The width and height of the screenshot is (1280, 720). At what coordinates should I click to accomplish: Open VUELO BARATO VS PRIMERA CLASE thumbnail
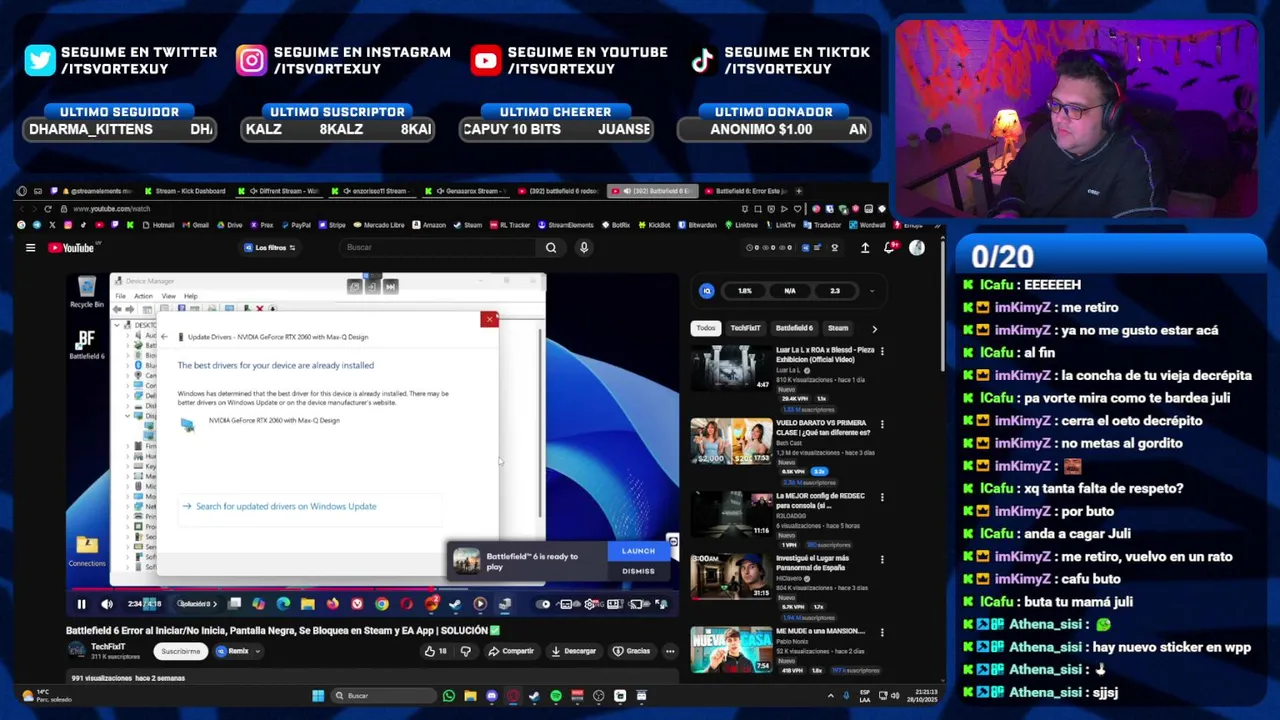click(x=731, y=441)
